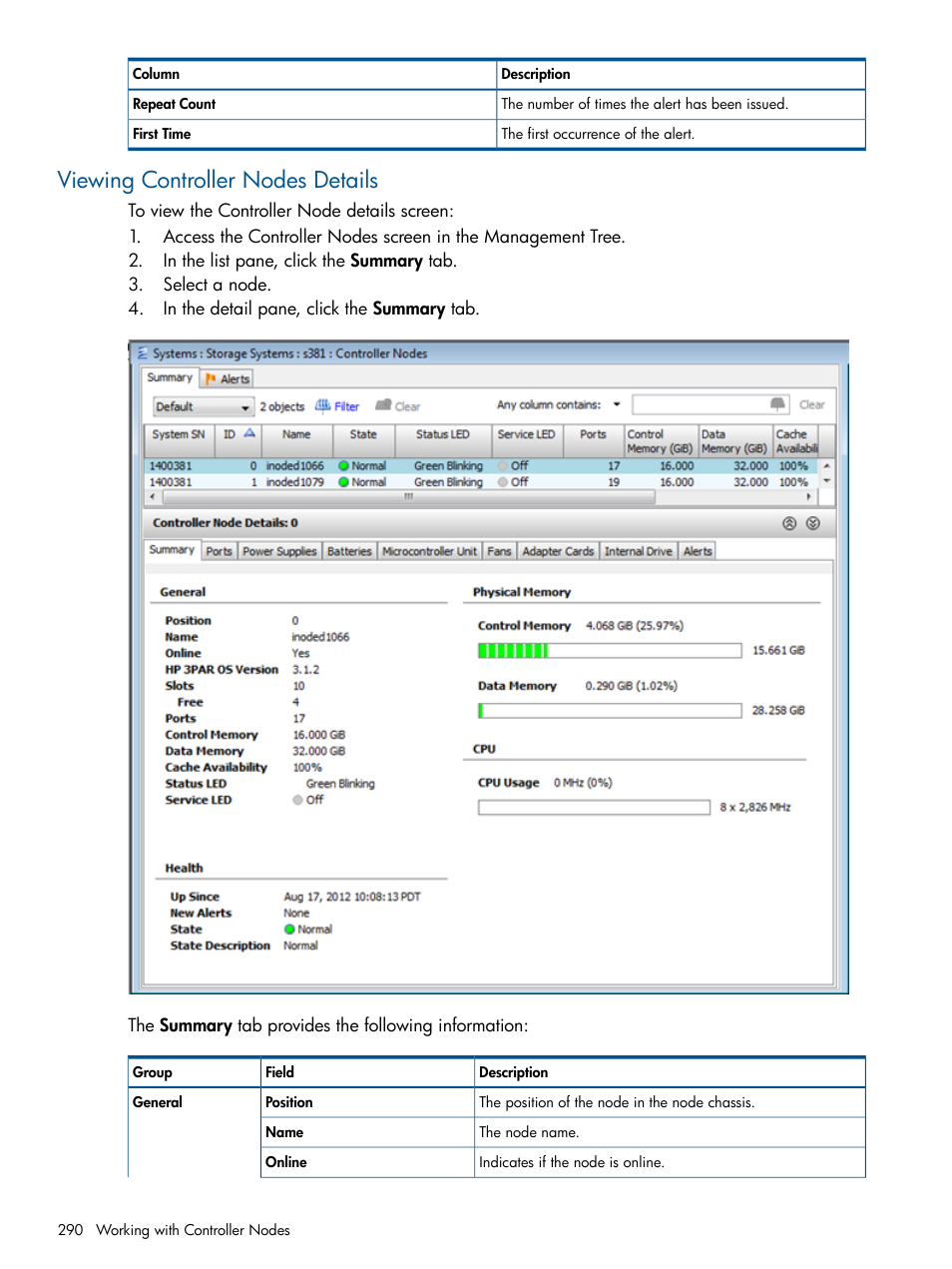Click the green Normal state icon for inoded1079
952x1269 pixels.
click(x=343, y=482)
